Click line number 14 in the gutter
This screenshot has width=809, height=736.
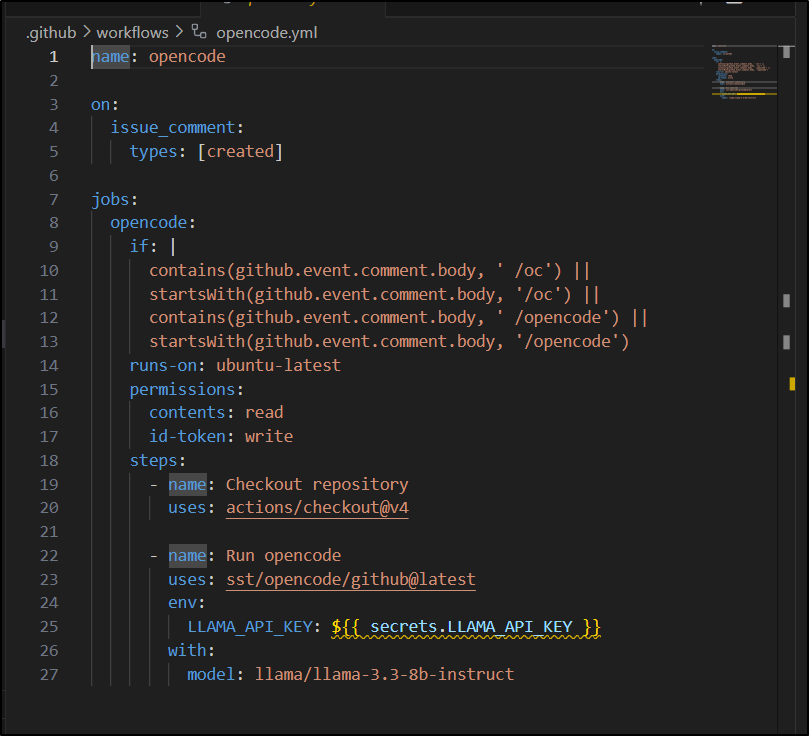[x=49, y=366]
